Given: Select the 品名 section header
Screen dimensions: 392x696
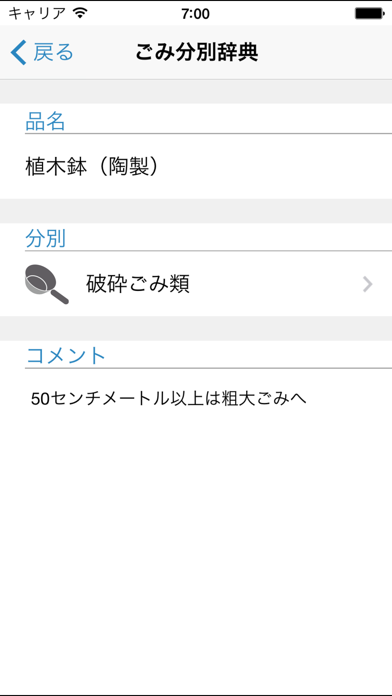Looking at the screenshot, I should 45,121.
